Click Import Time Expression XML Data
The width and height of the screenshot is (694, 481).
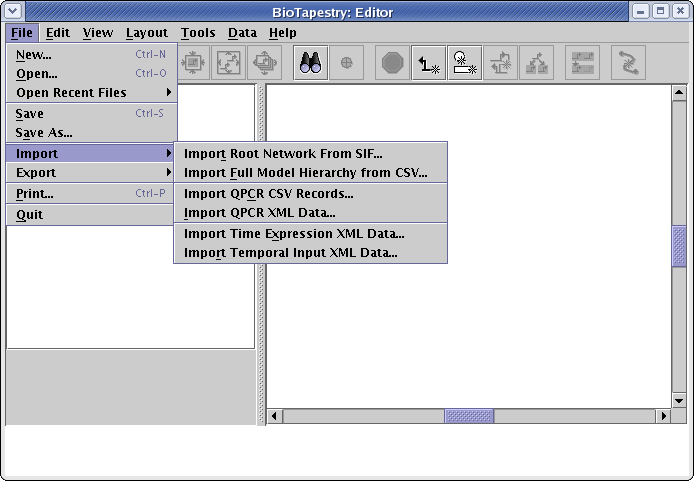click(294, 233)
